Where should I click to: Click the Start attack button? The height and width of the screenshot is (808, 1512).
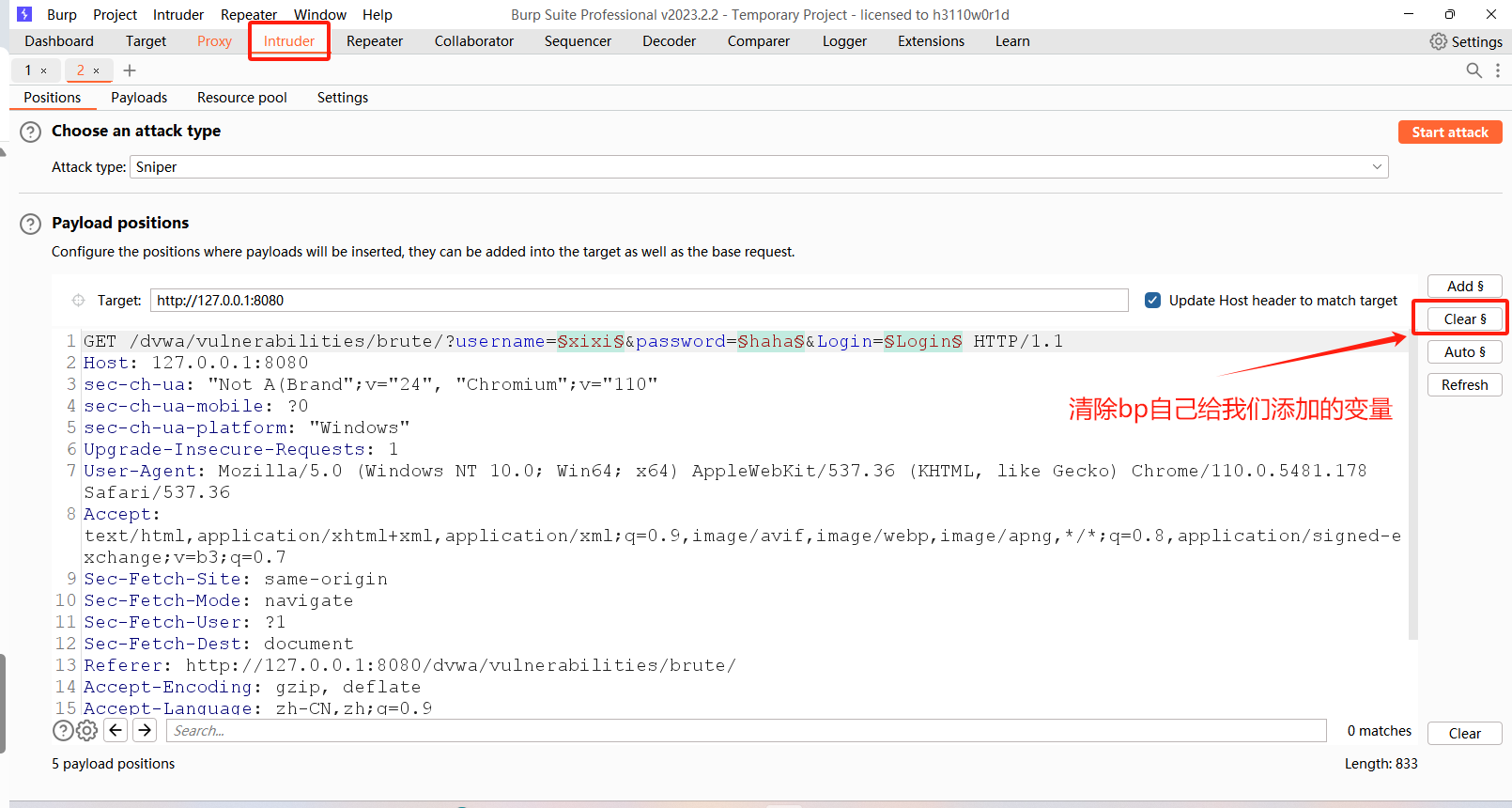coord(1450,132)
